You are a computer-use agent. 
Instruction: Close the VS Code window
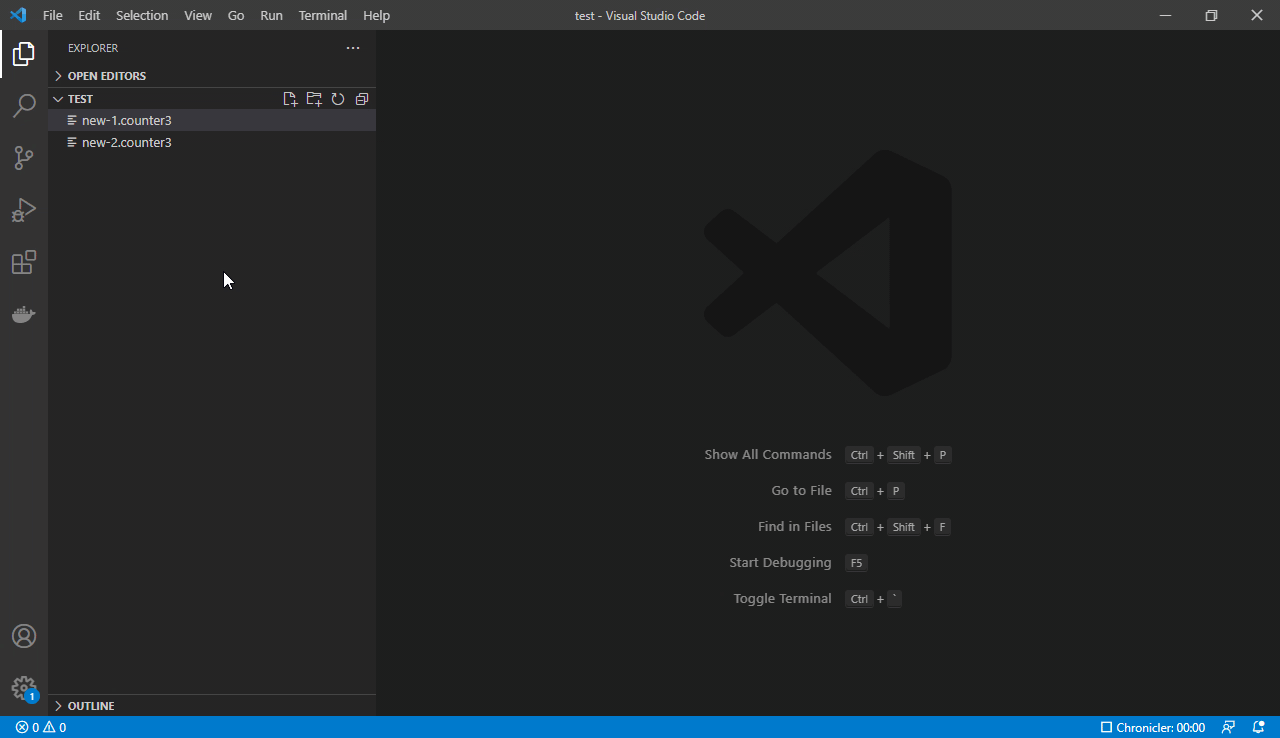pos(1257,15)
